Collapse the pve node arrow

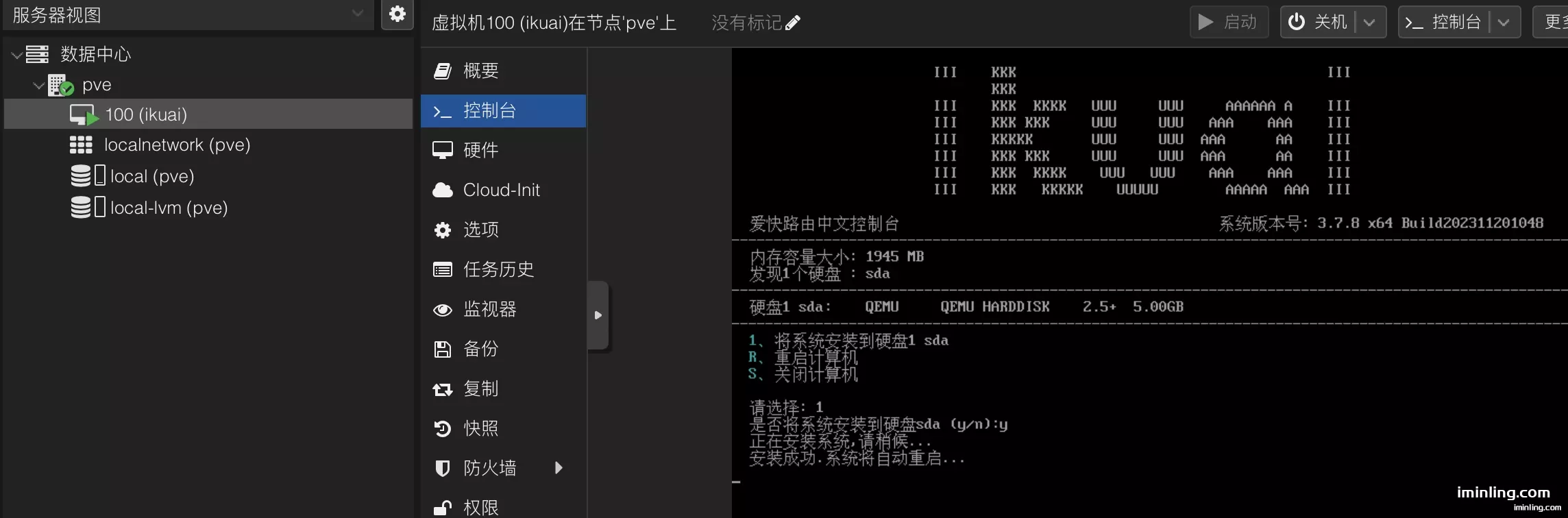point(39,86)
